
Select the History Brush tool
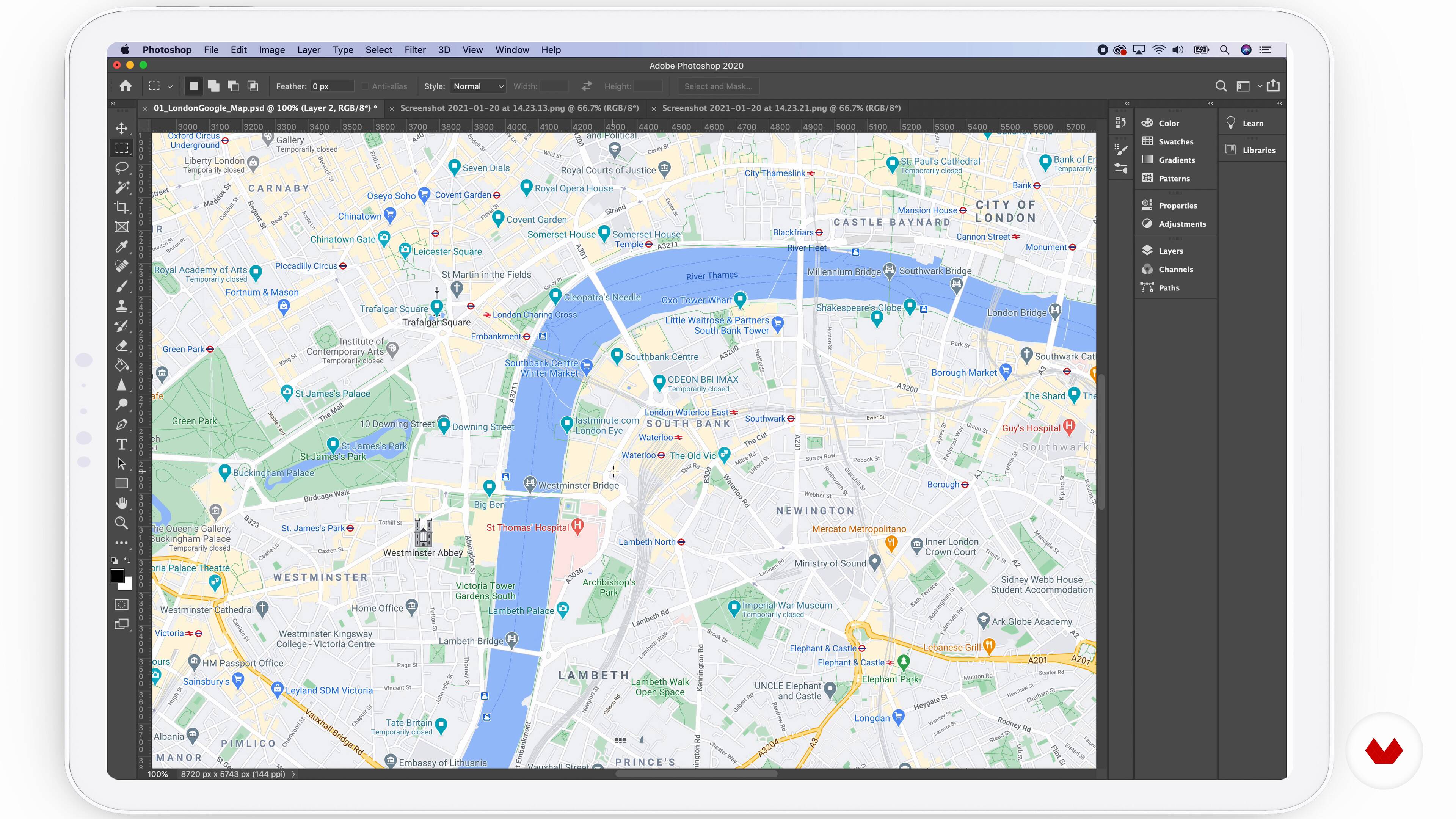121,326
